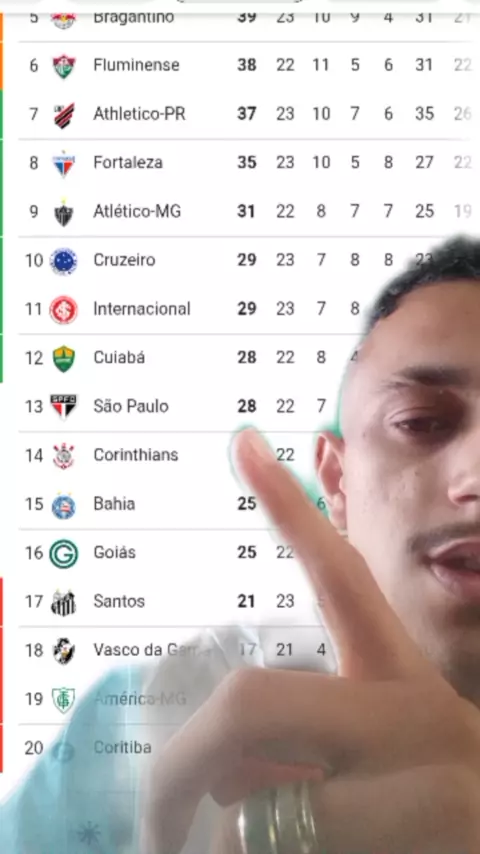Screen dimensions: 480x854
Task: Click the Fortaleza club crest
Action: point(64,163)
